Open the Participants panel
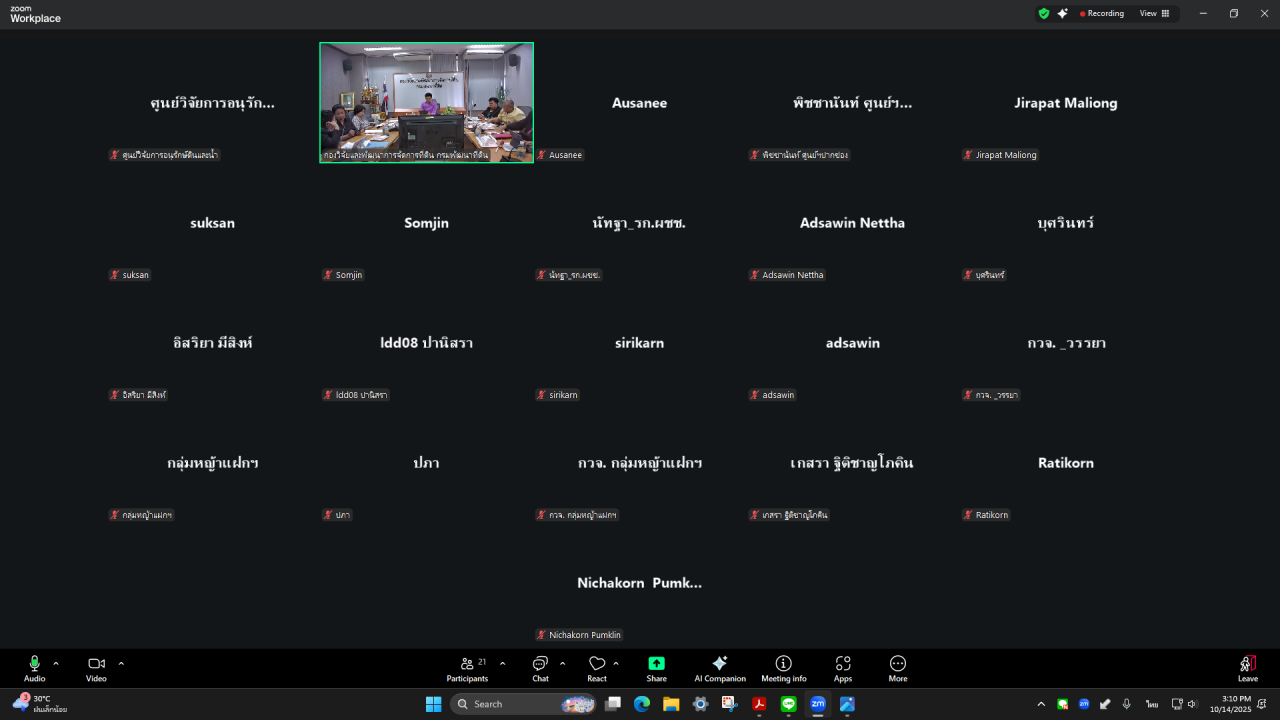The width and height of the screenshot is (1280, 720). 467,668
